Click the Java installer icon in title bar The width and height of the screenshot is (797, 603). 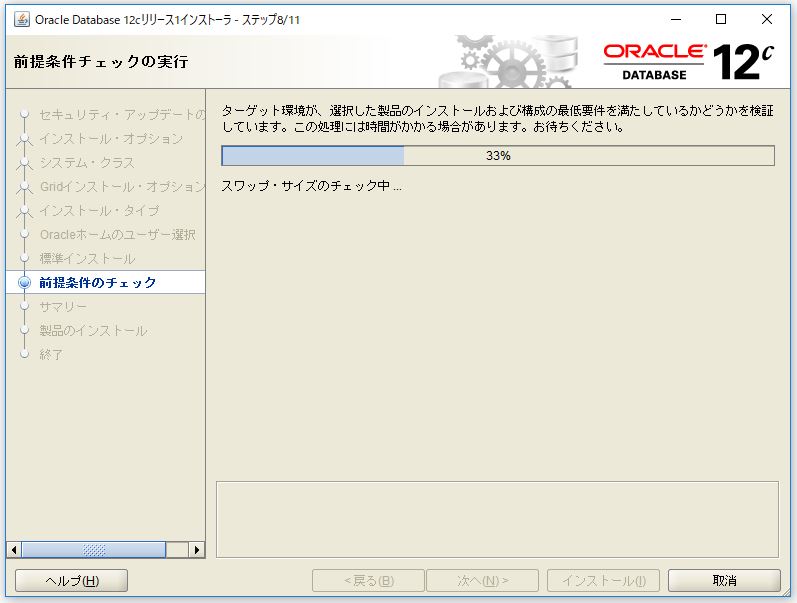click(x=22, y=20)
